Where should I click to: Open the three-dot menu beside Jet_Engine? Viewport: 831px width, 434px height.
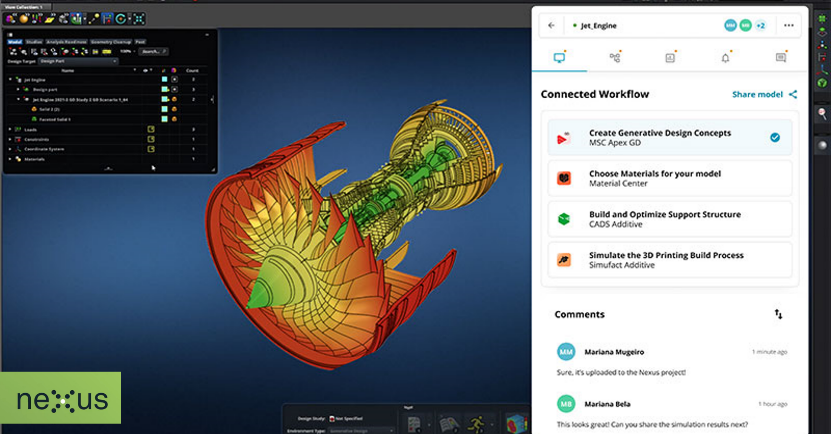[789, 25]
